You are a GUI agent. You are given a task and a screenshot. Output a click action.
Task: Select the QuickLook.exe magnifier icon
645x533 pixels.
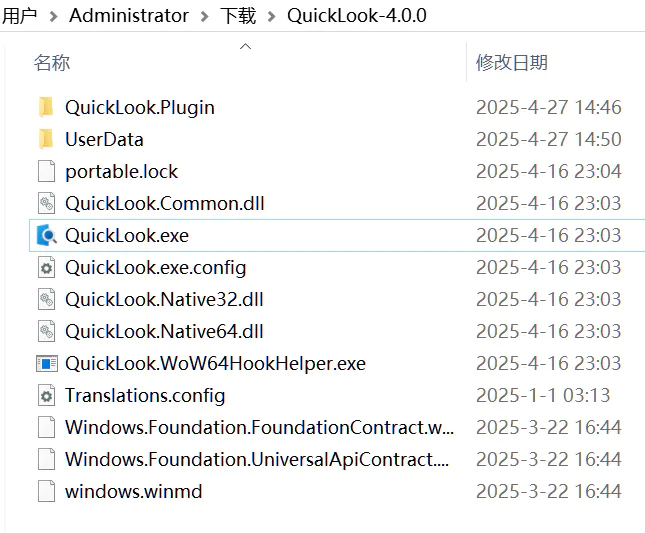coord(46,235)
